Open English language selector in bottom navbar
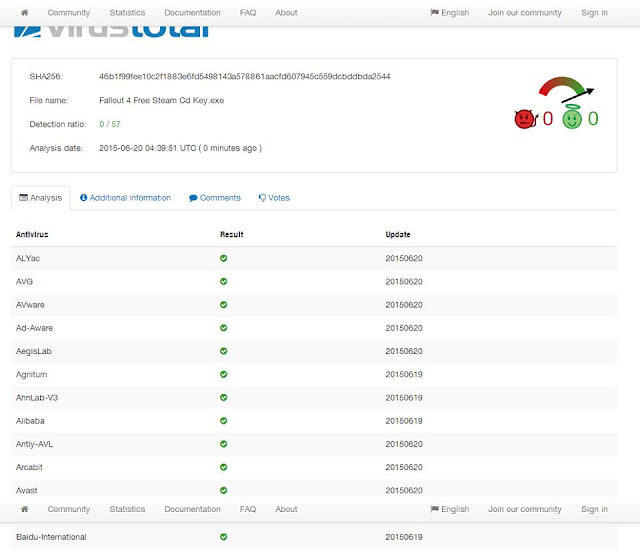Screen dimensions: 640x552 pos(450,509)
